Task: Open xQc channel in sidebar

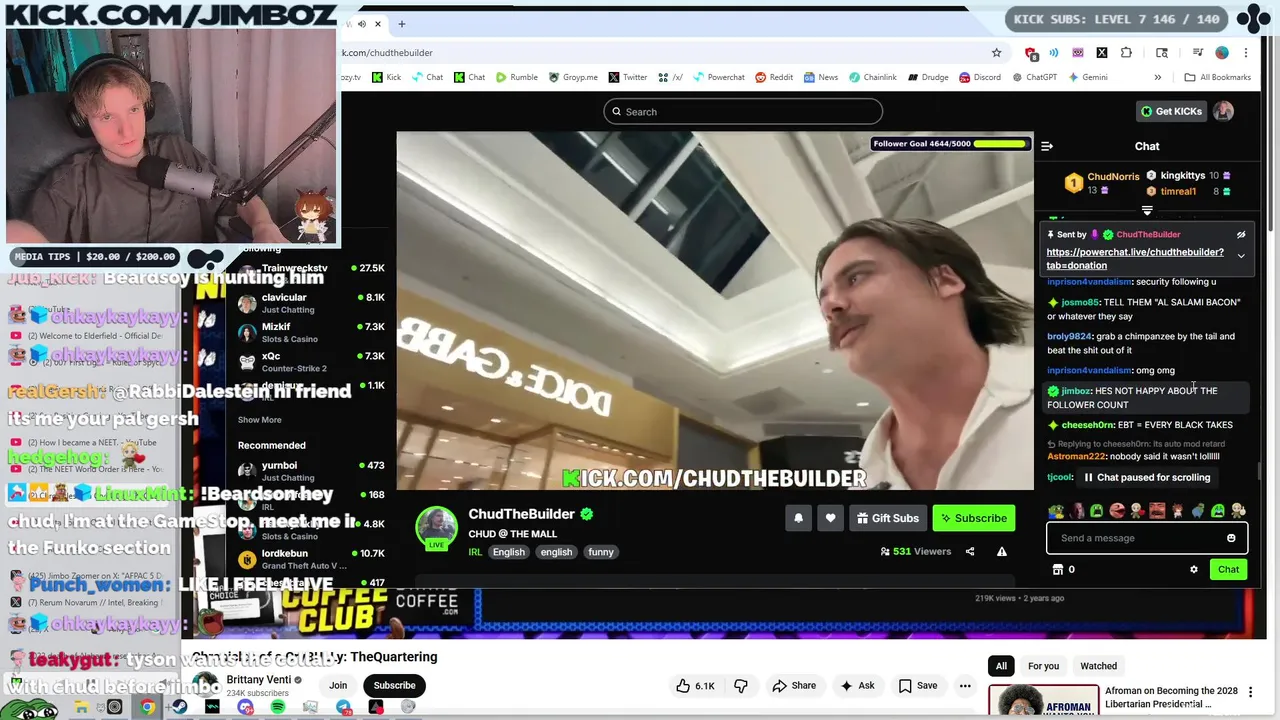Action: (x=311, y=362)
